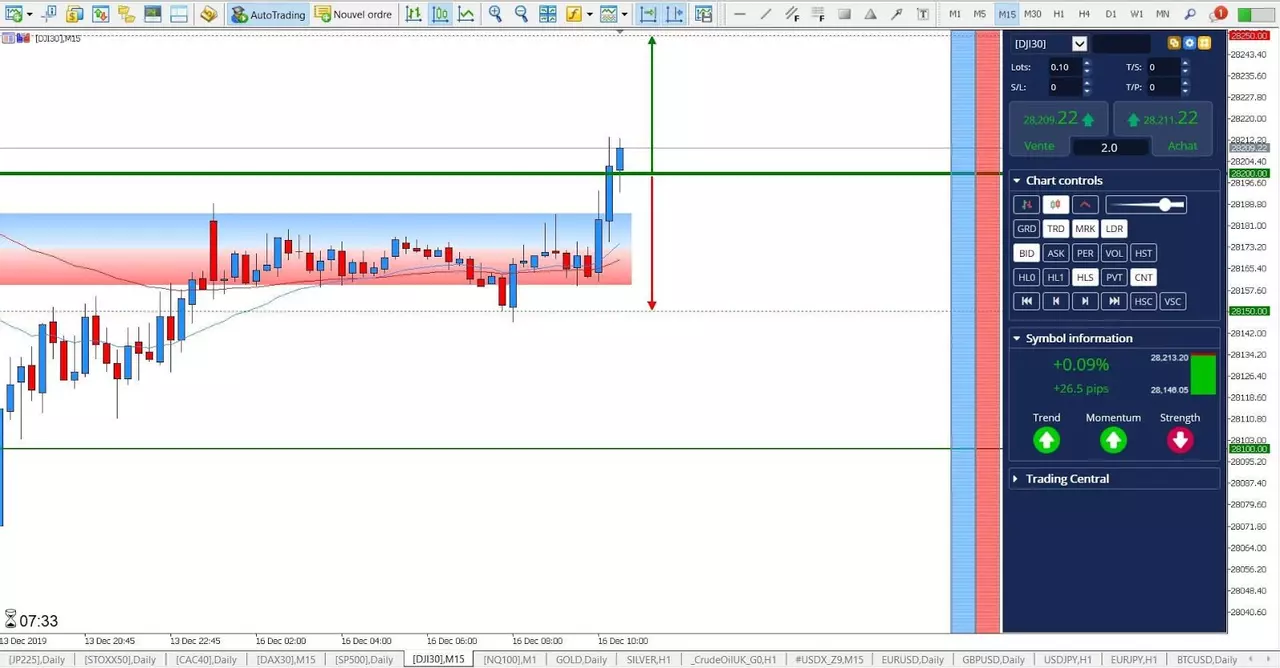Screen dimensions: 1280x668
Task: Draw a trendline
Action: [766, 15]
